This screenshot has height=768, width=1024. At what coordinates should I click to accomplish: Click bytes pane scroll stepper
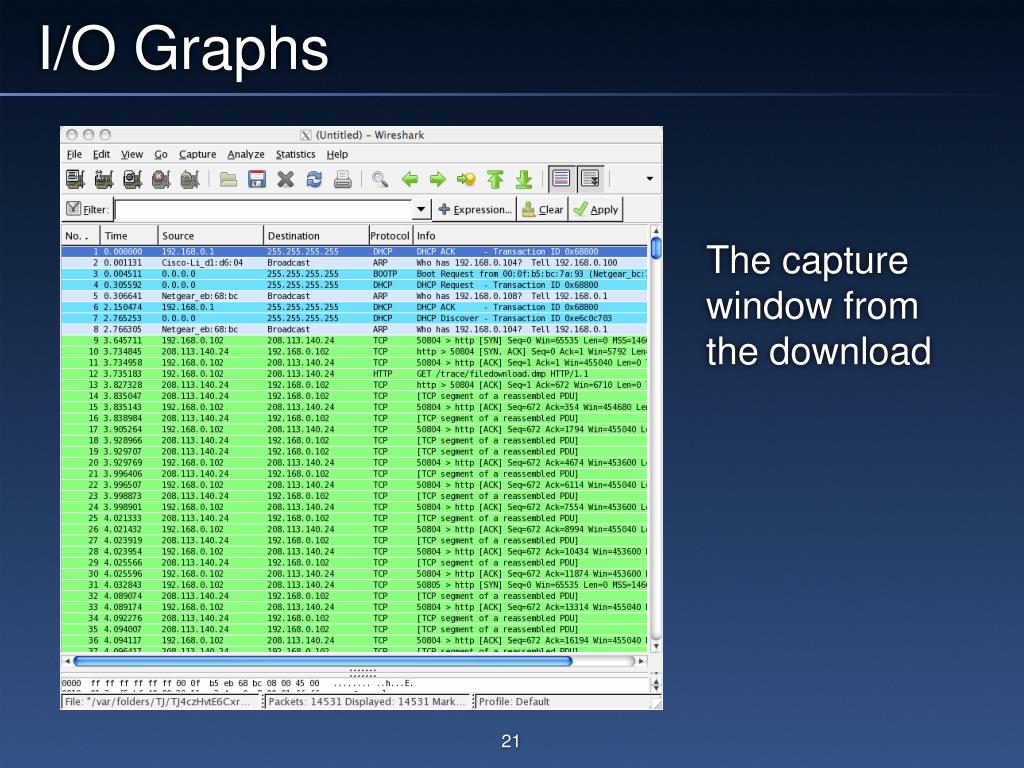point(656,684)
